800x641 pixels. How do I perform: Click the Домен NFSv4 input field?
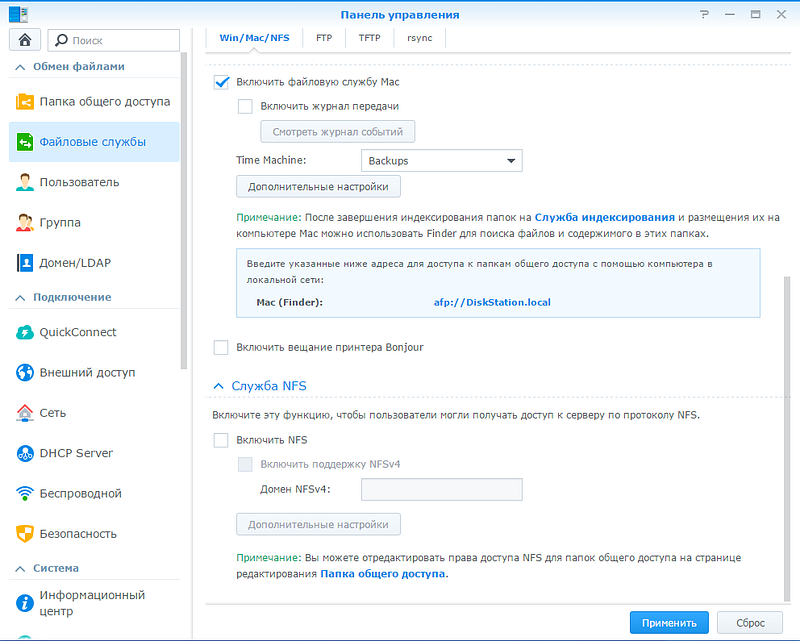pos(441,489)
